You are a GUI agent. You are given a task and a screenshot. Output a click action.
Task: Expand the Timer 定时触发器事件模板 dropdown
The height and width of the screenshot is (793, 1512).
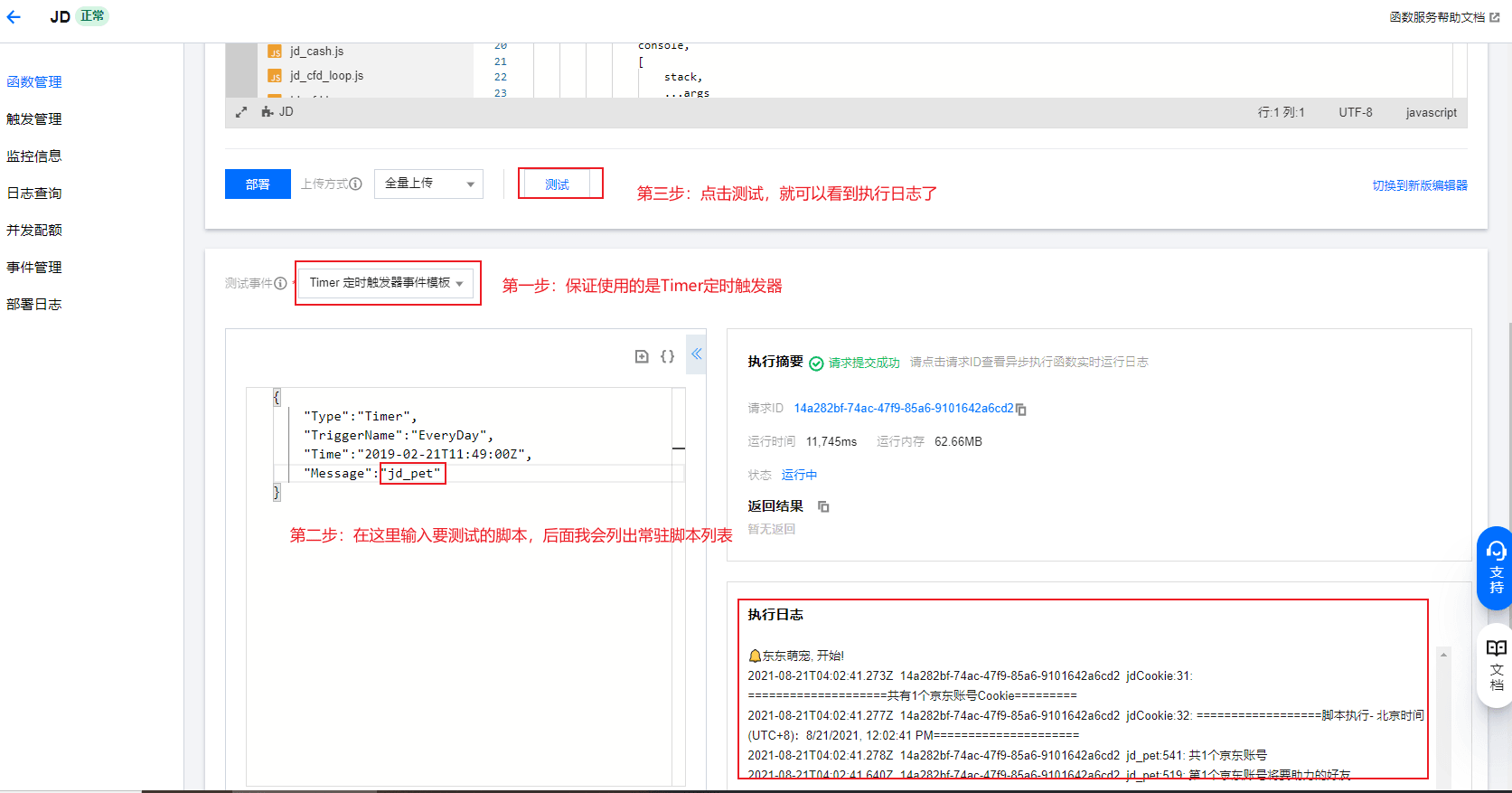coord(386,283)
